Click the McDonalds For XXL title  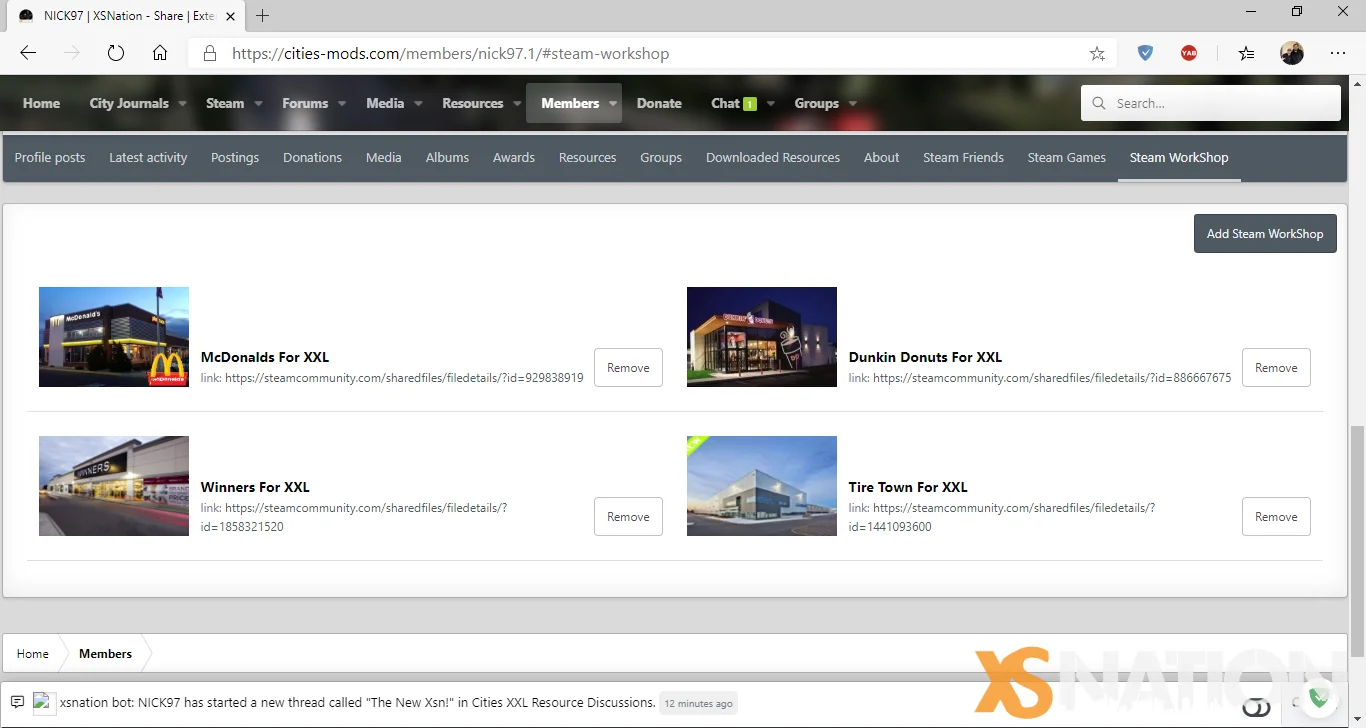click(x=265, y=357)
